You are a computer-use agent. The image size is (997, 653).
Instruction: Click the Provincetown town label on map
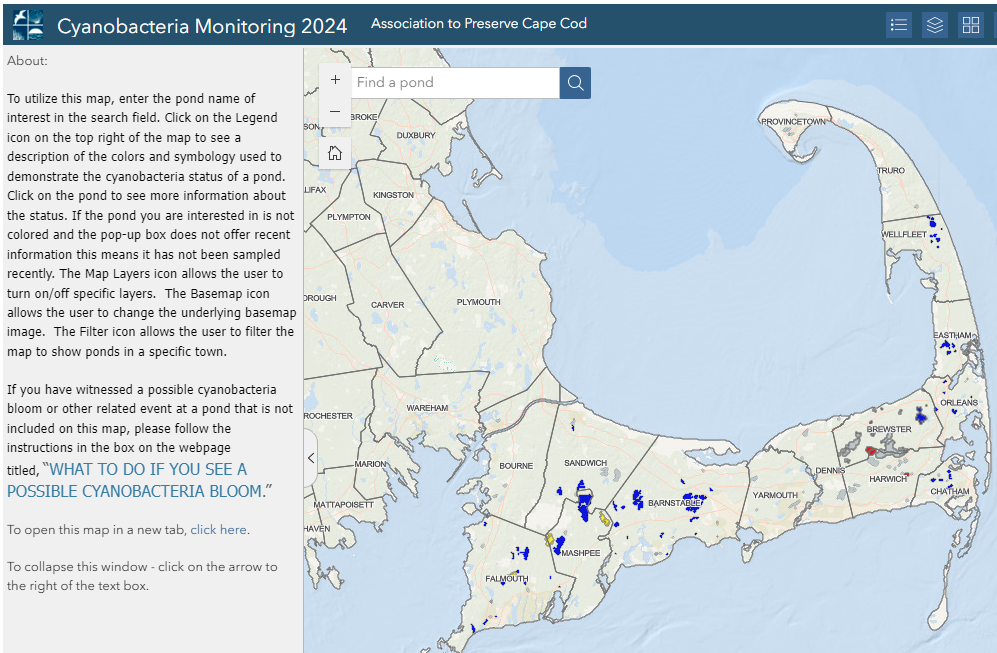click(x=793, y=121)
